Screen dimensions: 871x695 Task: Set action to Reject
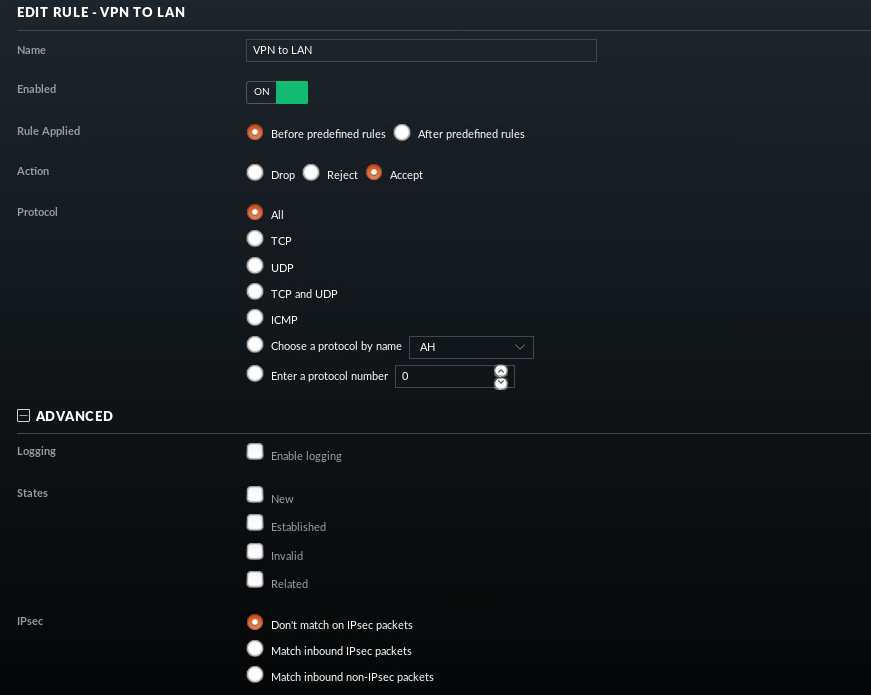click(x=311, y=172)
